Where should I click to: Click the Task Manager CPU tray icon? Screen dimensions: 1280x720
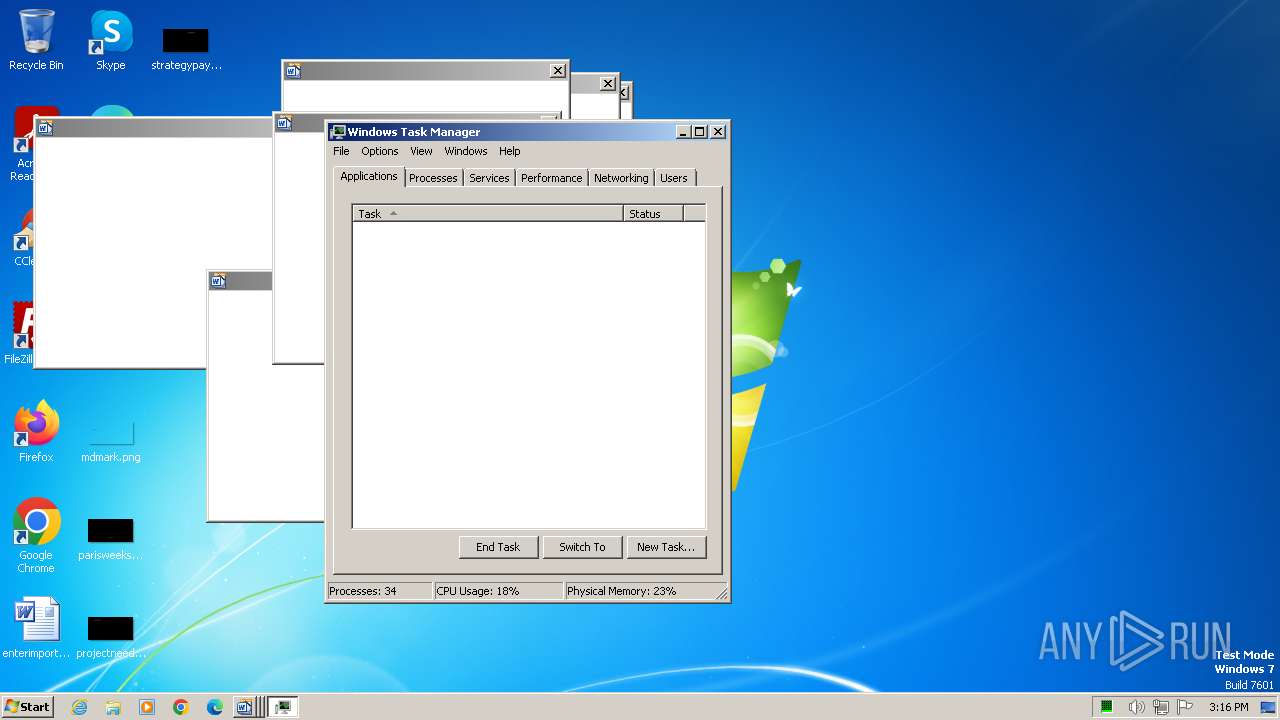tap(1107, 707)
